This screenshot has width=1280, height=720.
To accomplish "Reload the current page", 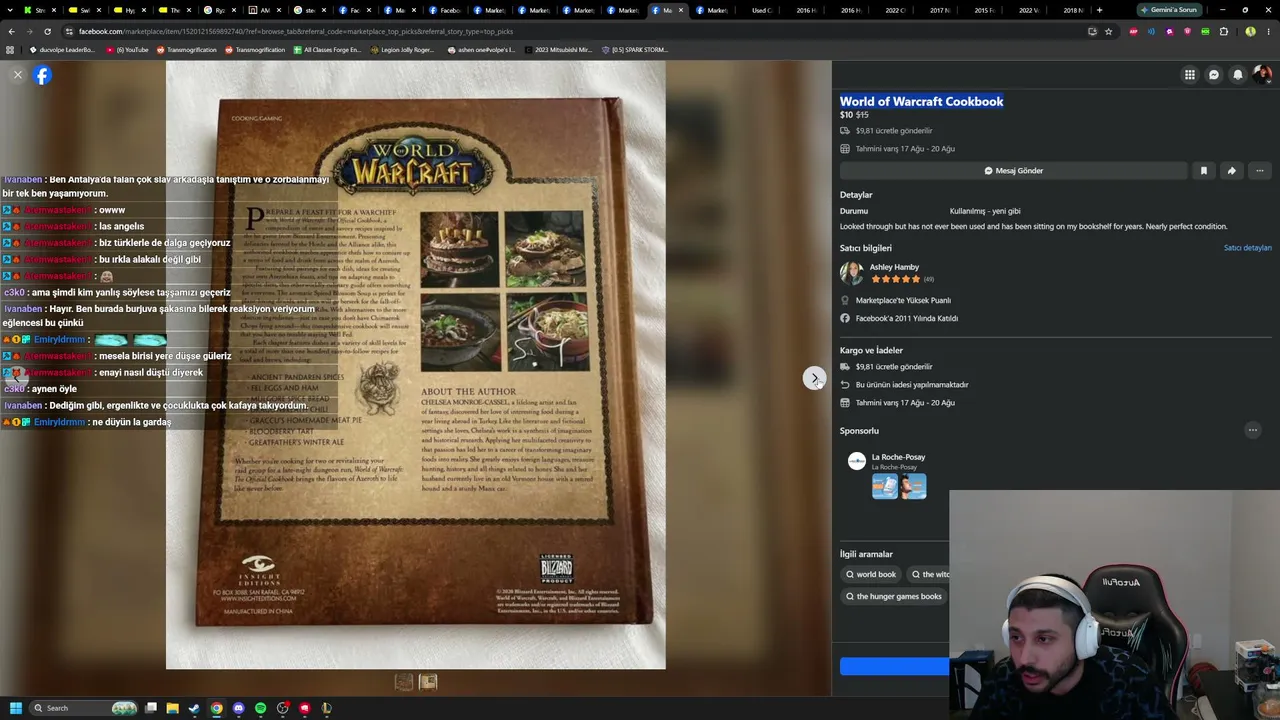I will point(48,31).
